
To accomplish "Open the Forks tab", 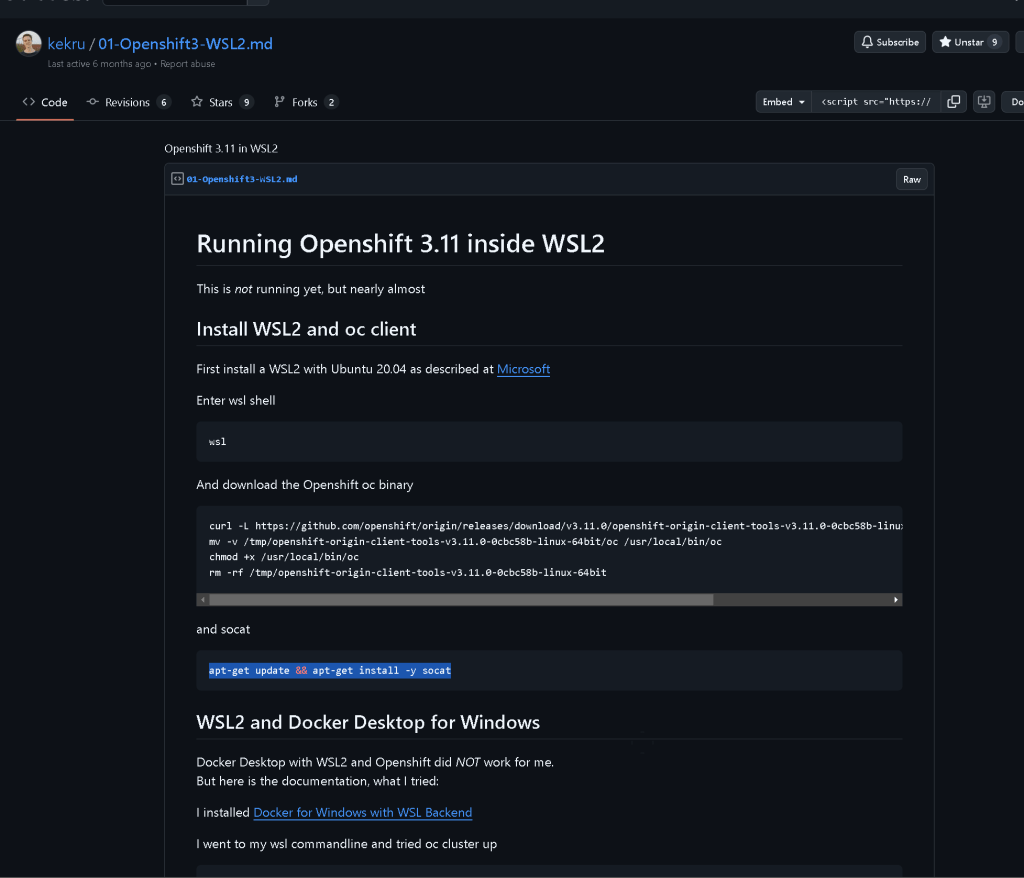I will [x=305, y=103].
